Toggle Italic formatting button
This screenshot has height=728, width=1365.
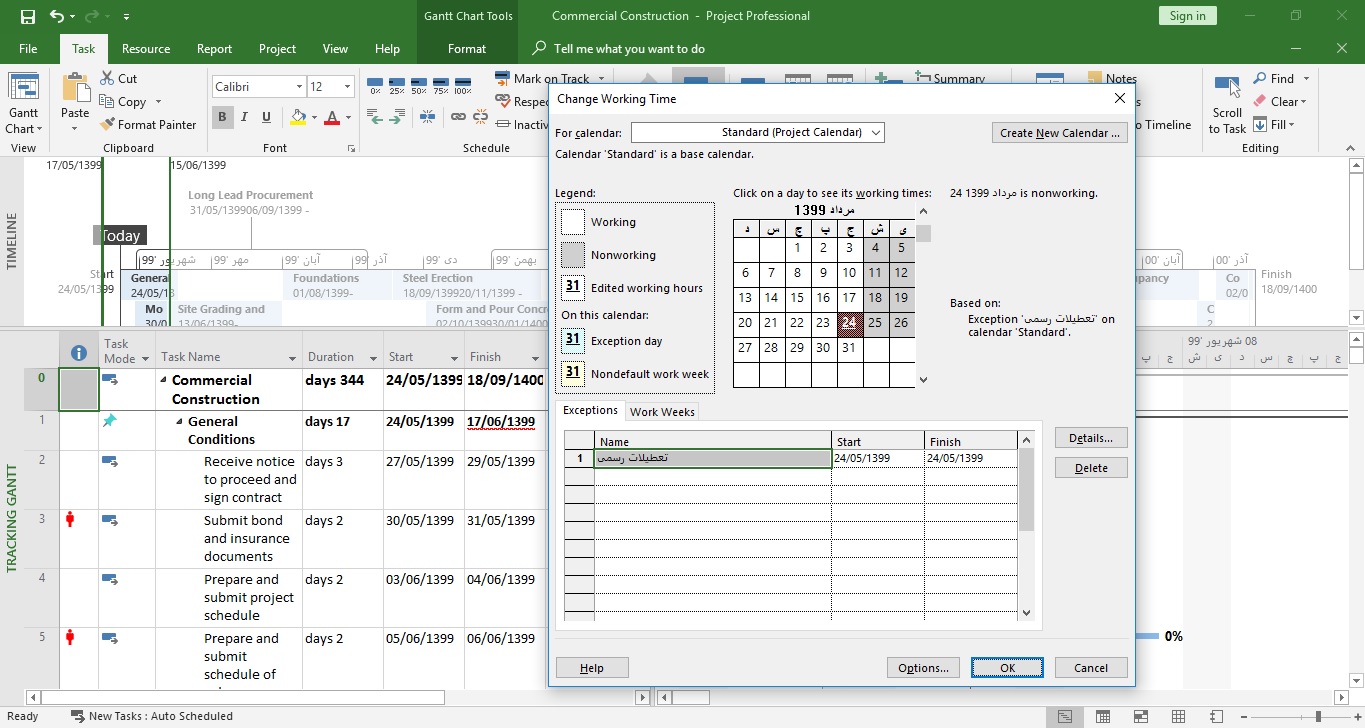[x=245, y=117]
